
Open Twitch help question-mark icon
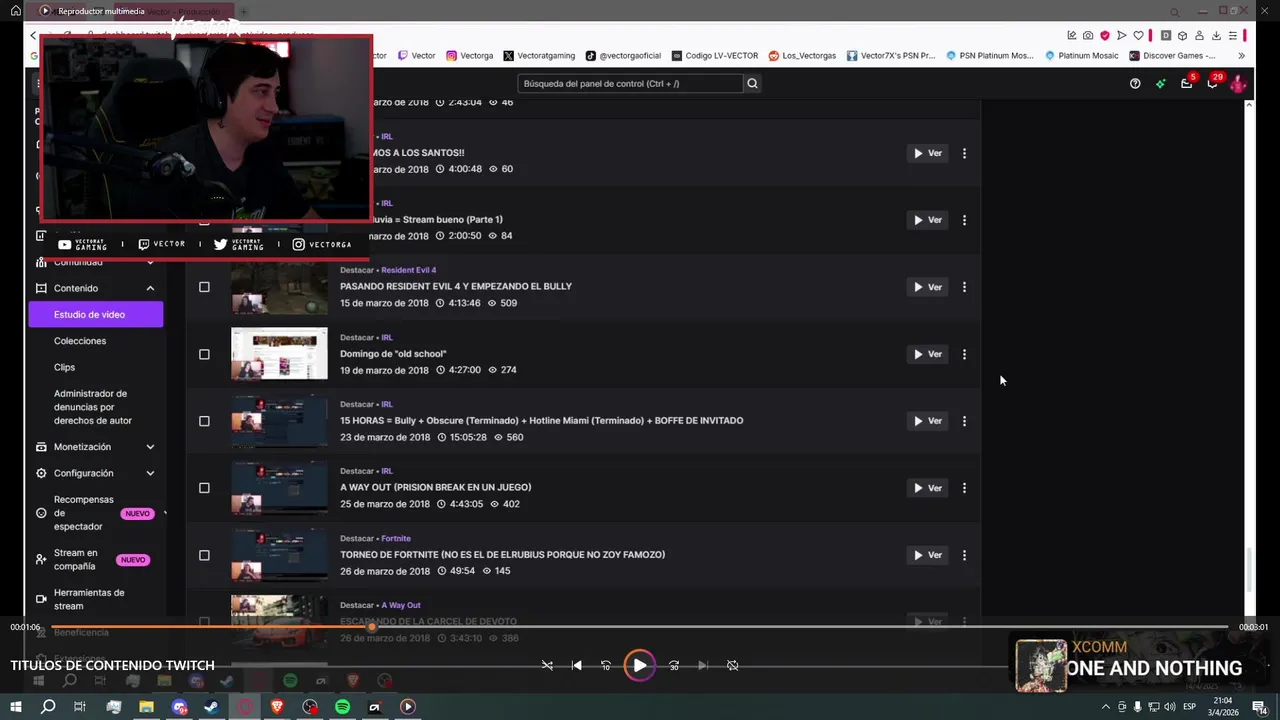point(1135,84)
